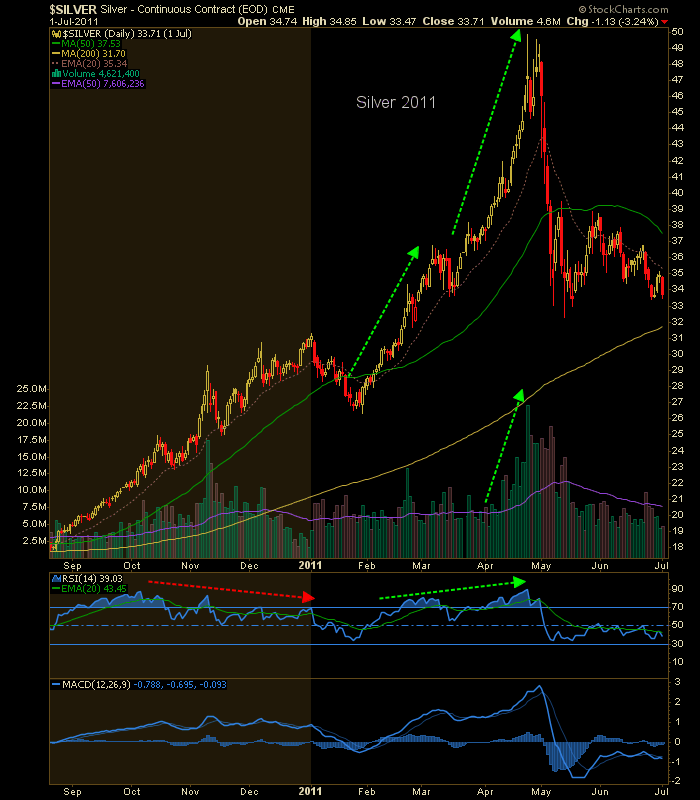Click the RSI(14) 39.03 label
This screenshot has width=700, height=800.
92,579
